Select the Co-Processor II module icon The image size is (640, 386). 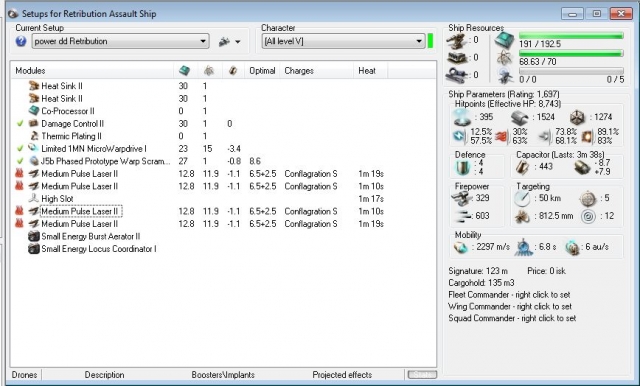coord(33,111)
